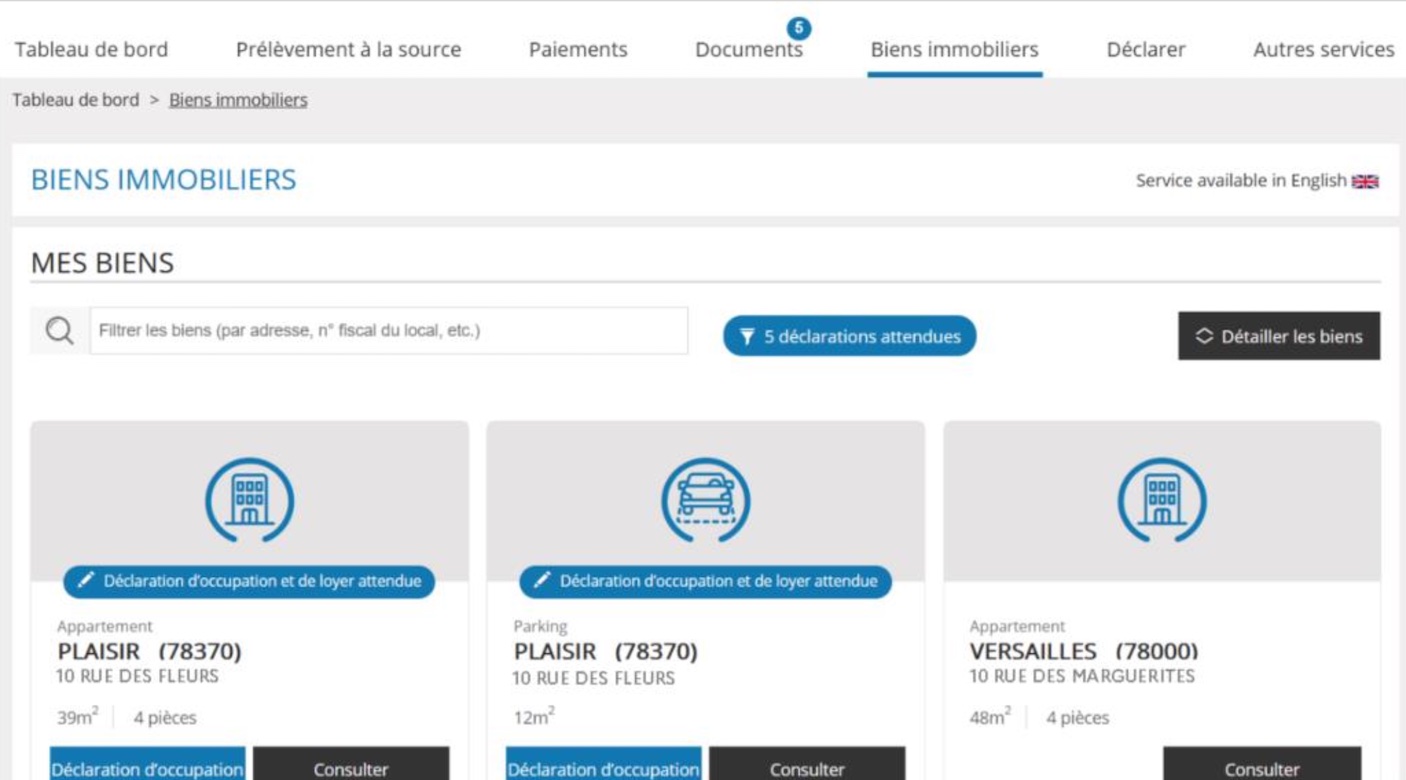1406x780 pixels.
Task: Click the UK flag icon for English
Action: (1365, 181)
